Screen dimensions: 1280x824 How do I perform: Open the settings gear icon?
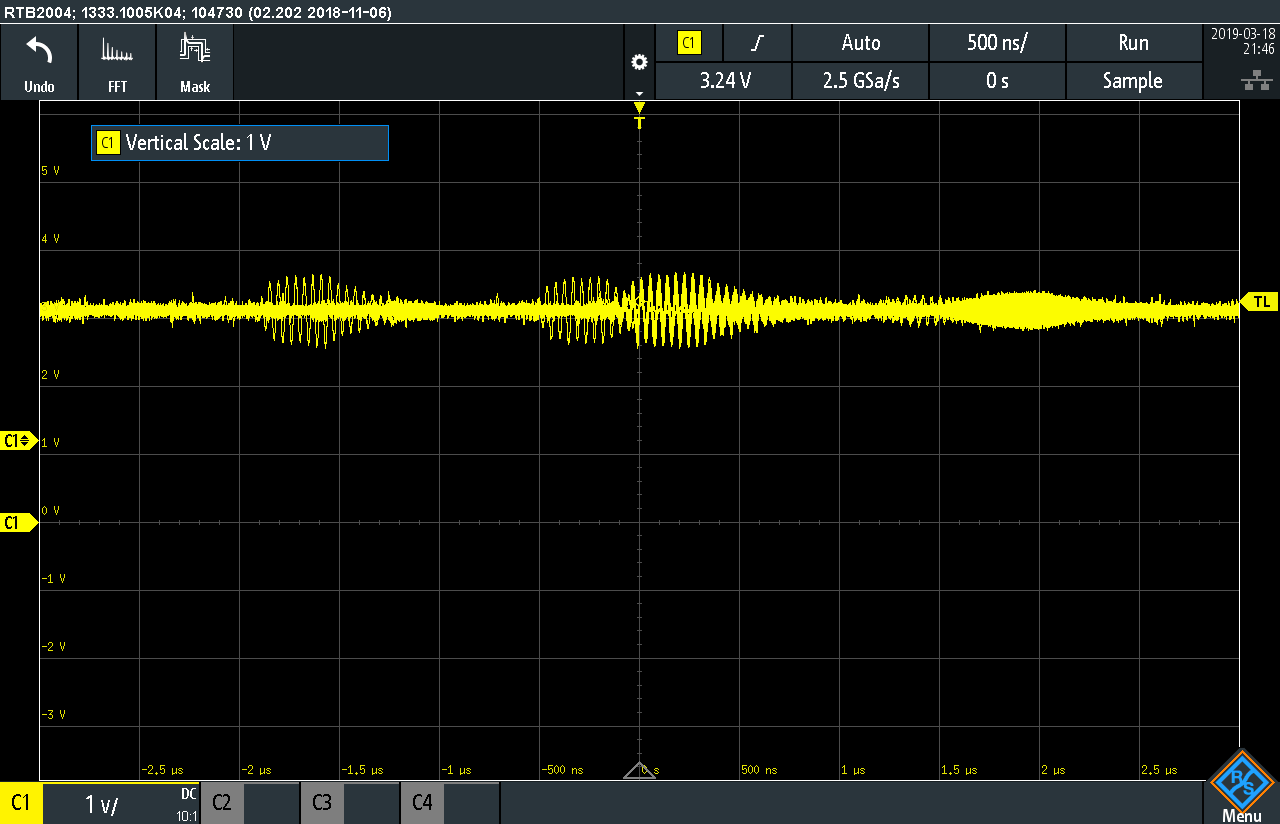coord(639,62)
